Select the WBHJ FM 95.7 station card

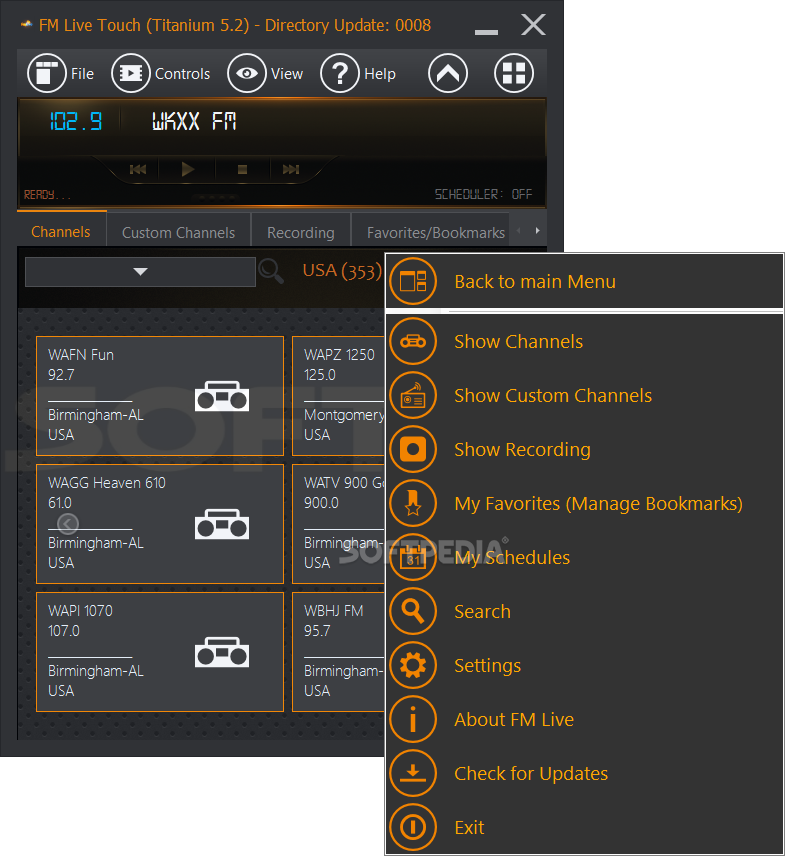point(338,652)
